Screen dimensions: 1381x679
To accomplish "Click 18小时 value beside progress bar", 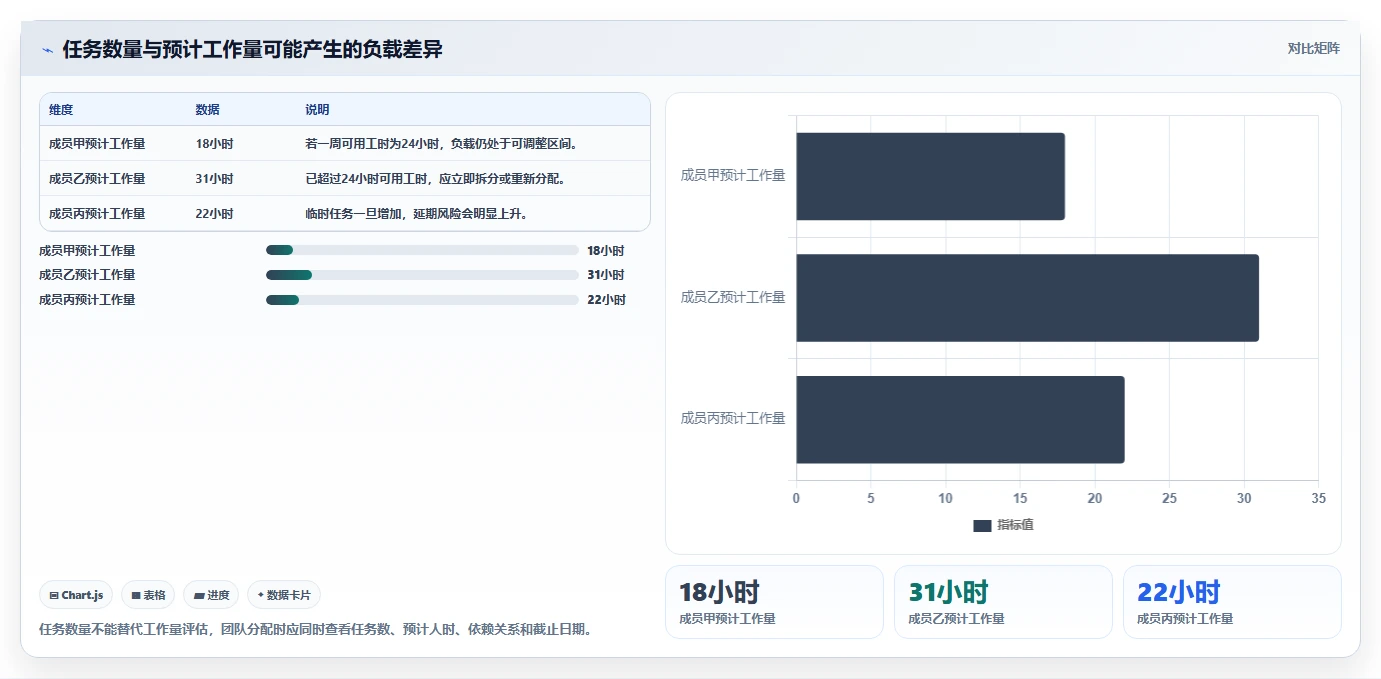I will click(x=606, y=251).
